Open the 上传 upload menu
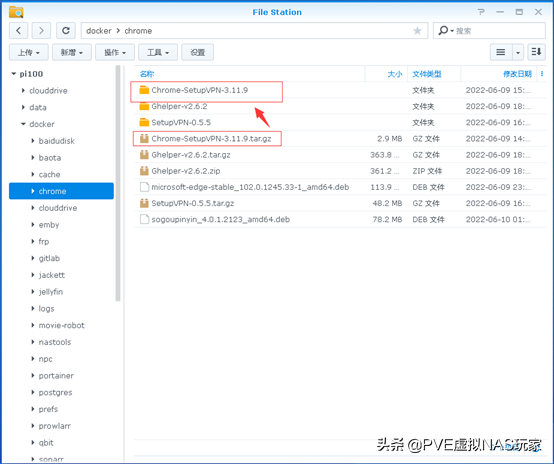Image resolution: width=554 pixels, height=464 pixels. pos(29,52)
